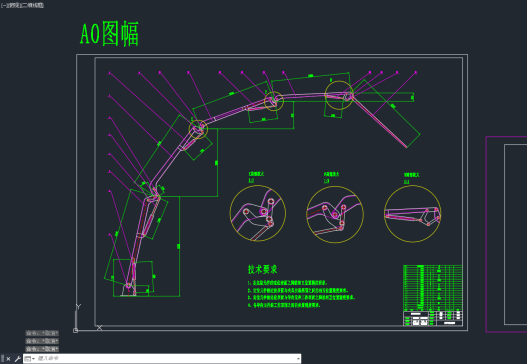Screen dimensions: 527x364
Task: Select the 技术要求 heading text
Action: 262,269
